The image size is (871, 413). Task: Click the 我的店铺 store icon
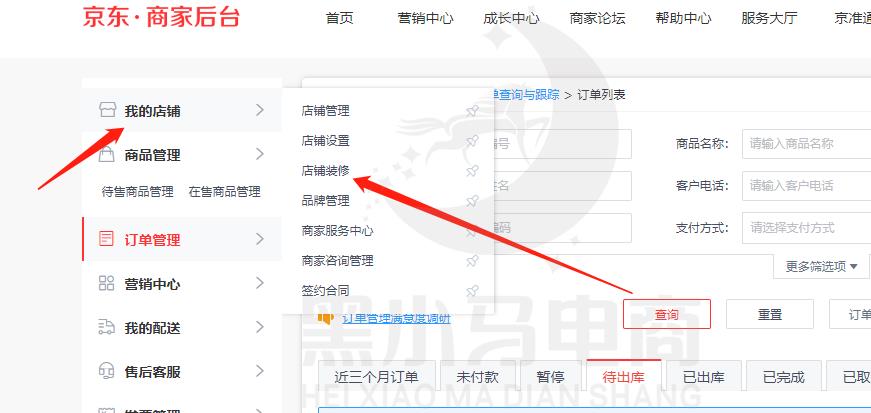107,110
